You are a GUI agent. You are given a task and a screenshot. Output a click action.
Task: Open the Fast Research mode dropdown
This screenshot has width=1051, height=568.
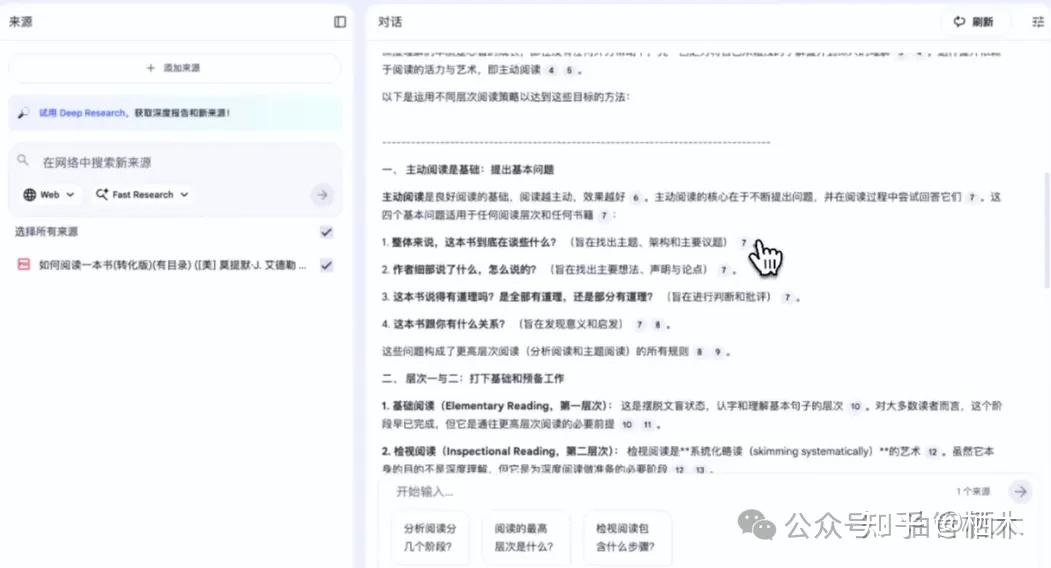142,195
